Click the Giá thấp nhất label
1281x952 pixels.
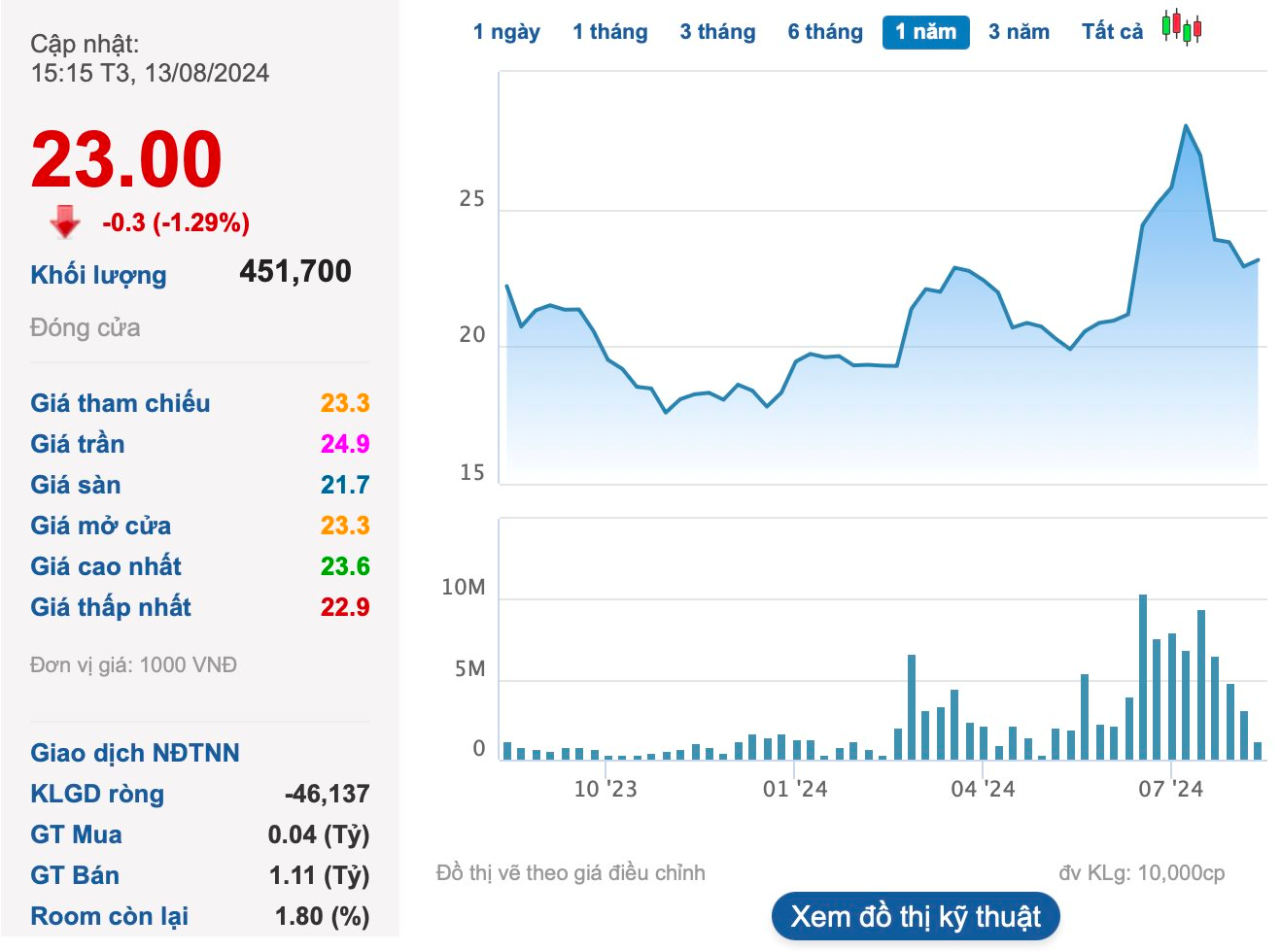111,607
